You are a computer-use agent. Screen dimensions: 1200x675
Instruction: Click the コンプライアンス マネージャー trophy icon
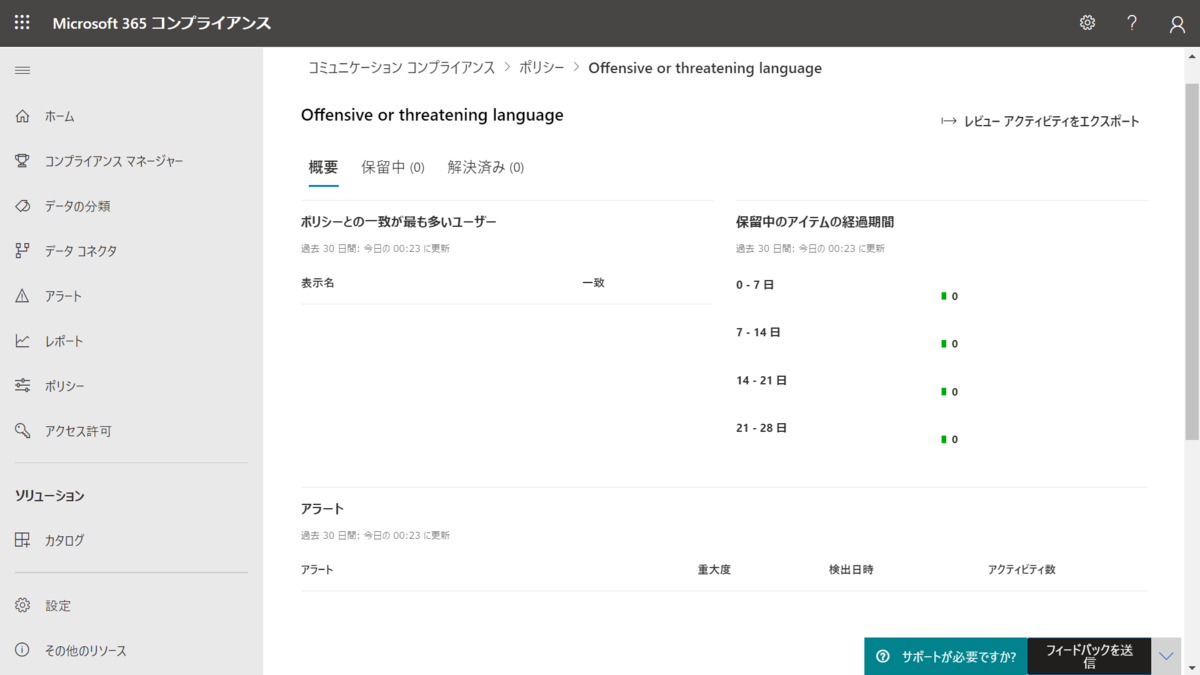click(22, 161)
